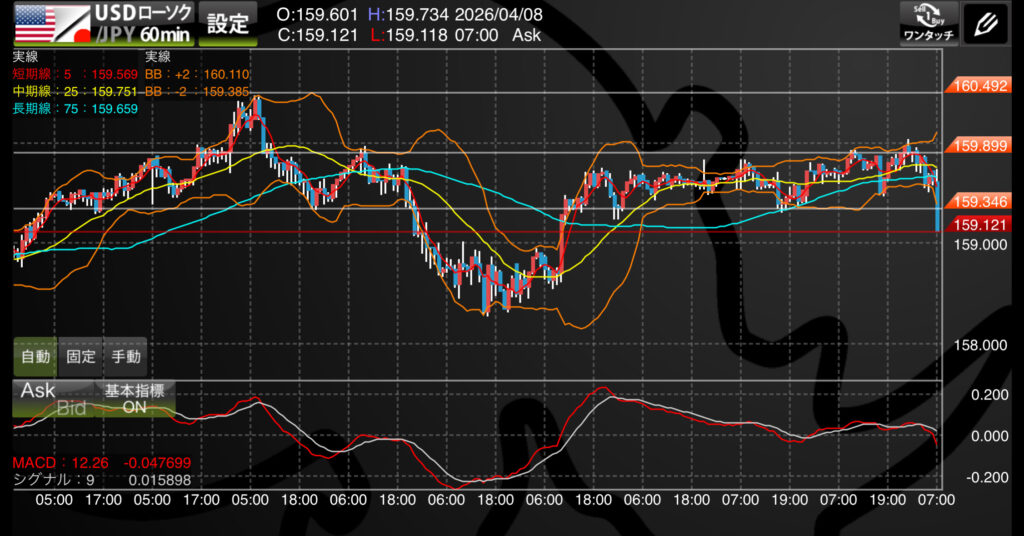The height and width of the screenshot is (536, 1024).
Task: Switch to 固定 fixed scale mode
Action: [81, 356]
